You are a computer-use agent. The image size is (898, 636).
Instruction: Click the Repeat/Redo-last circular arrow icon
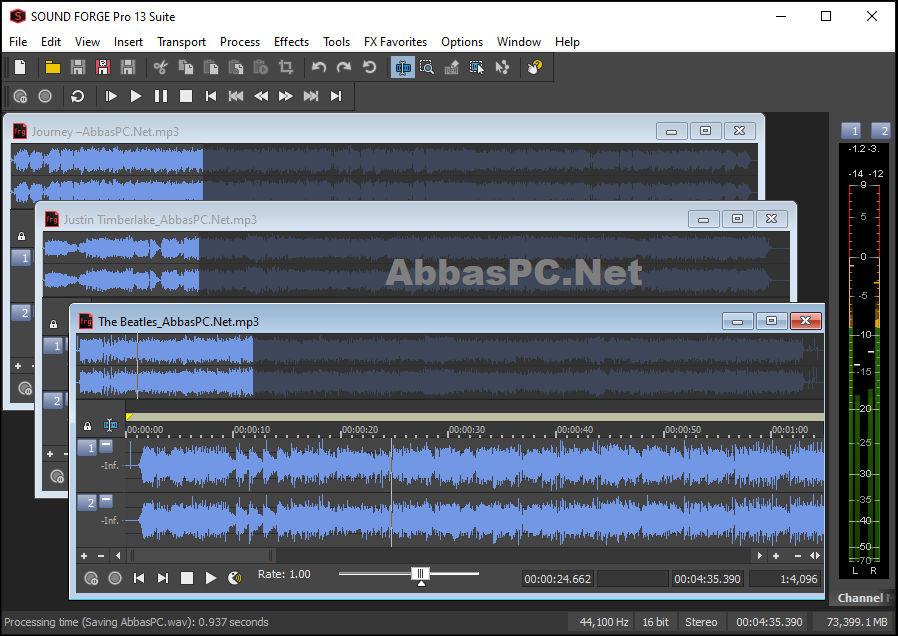point(369,68)
